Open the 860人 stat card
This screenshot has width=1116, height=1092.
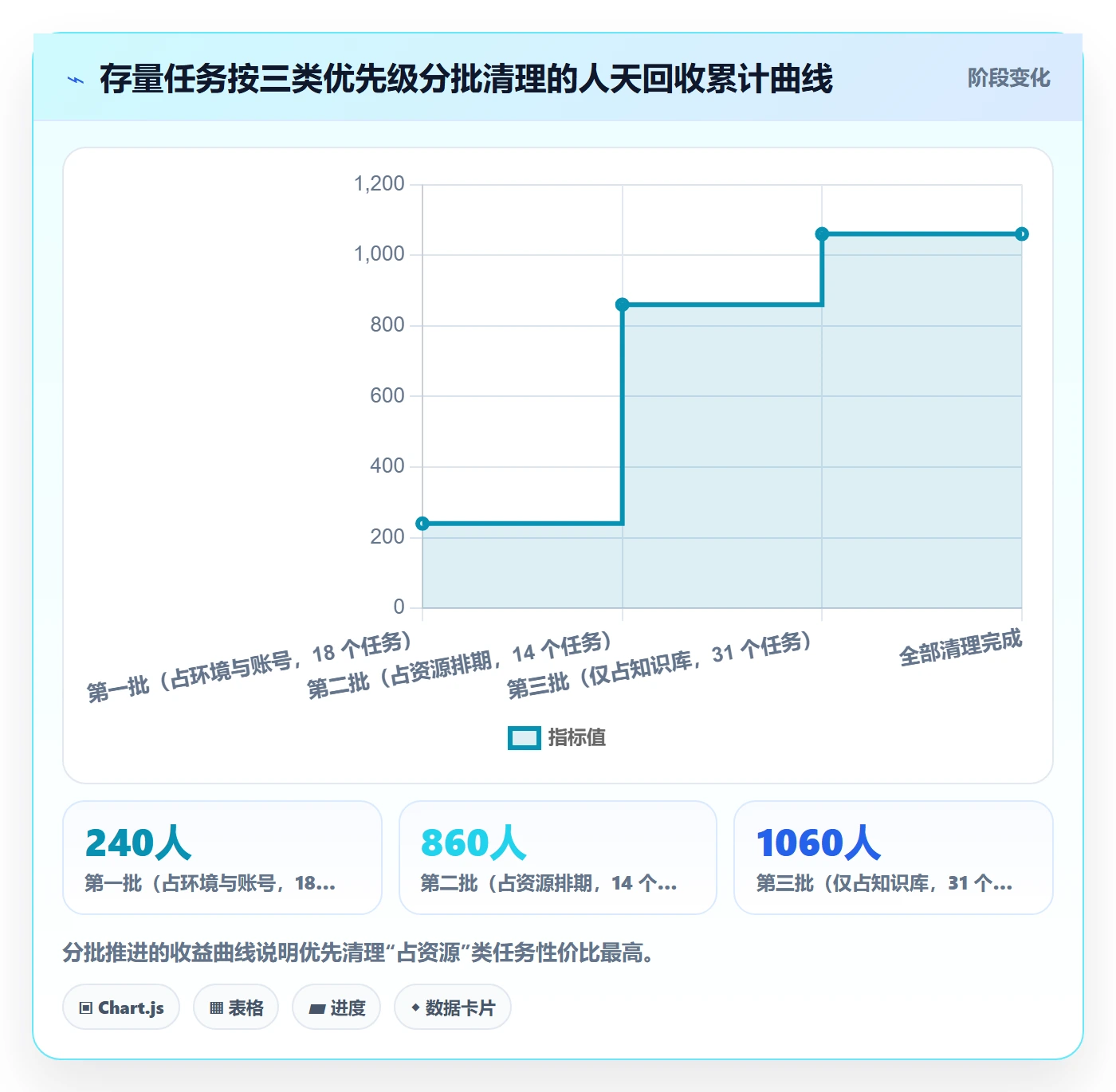[558, 858]
